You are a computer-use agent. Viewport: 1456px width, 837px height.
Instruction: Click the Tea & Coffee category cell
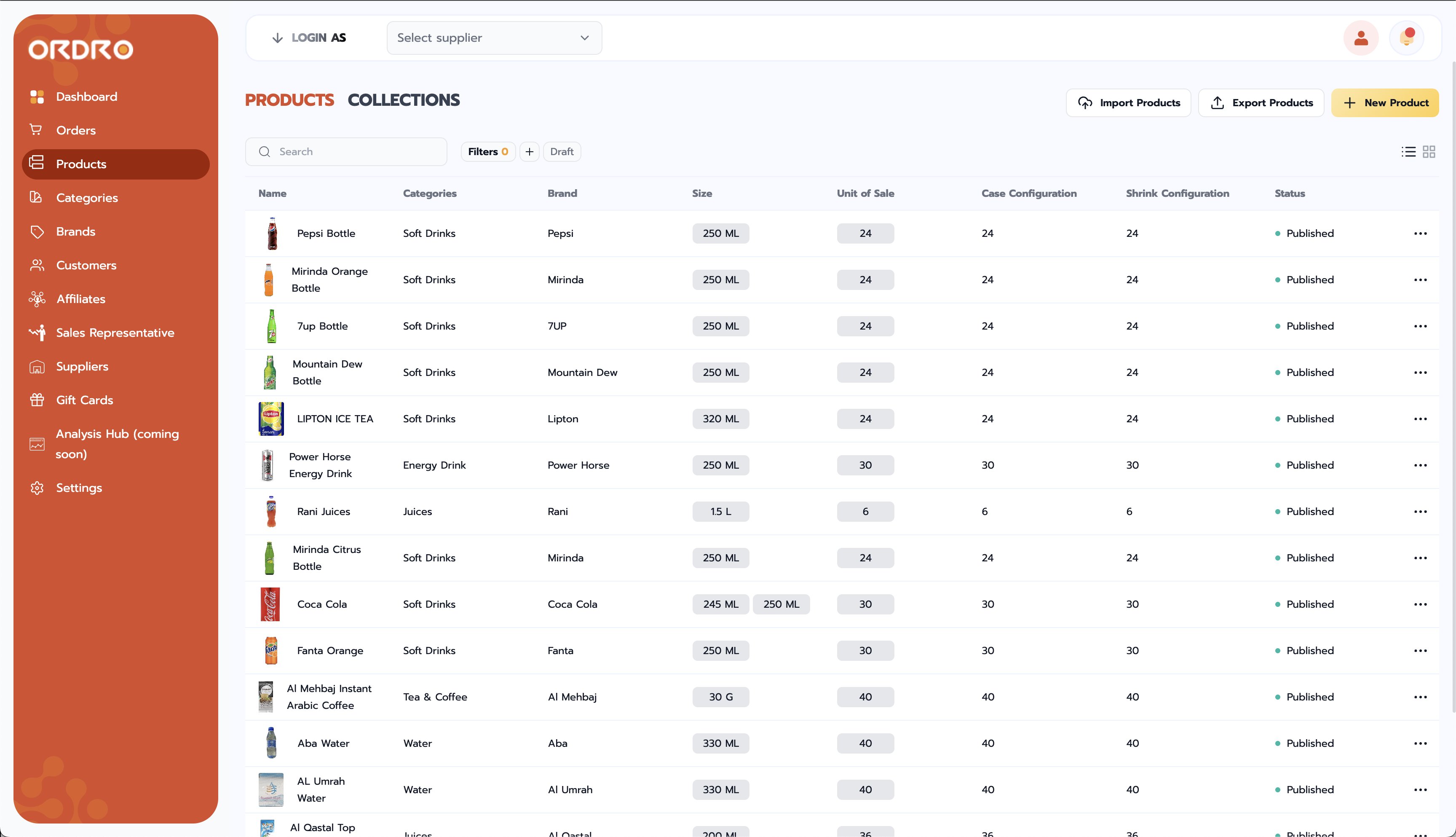click(435, 697)
